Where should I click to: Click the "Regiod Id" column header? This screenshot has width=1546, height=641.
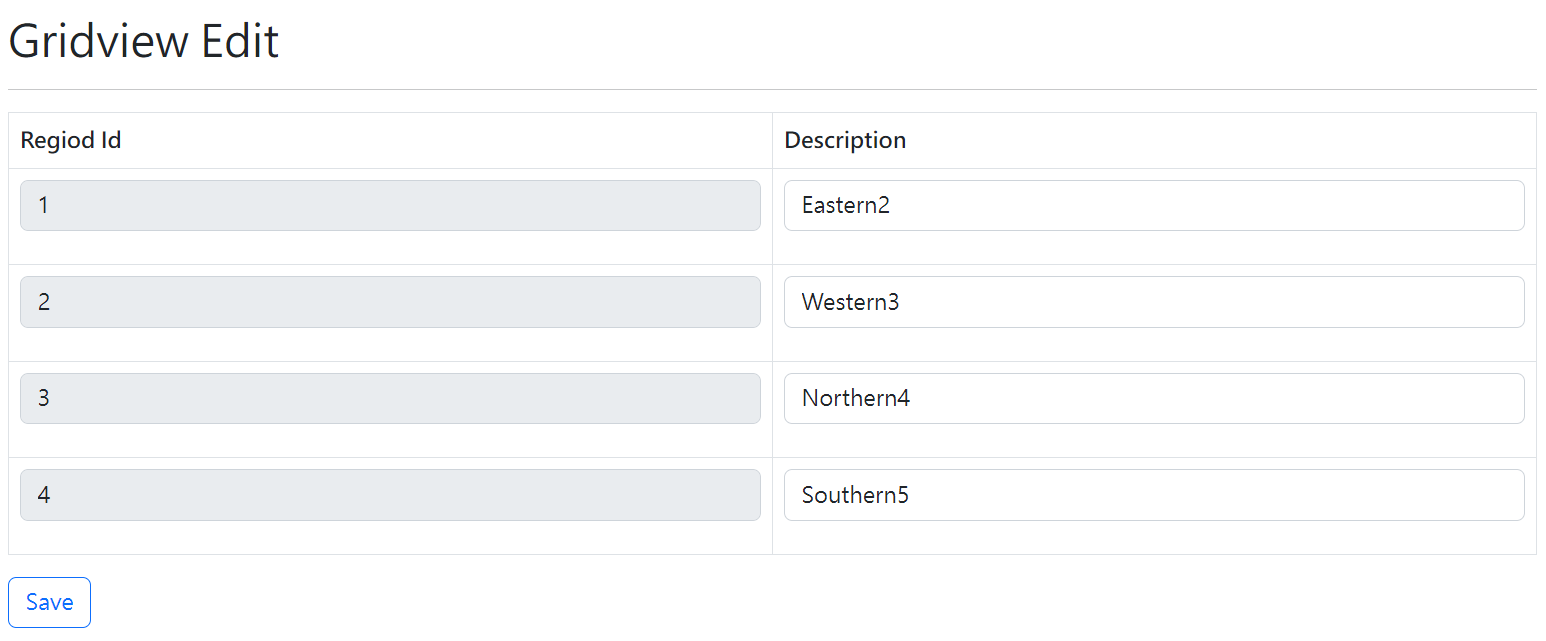pos(71,140)
